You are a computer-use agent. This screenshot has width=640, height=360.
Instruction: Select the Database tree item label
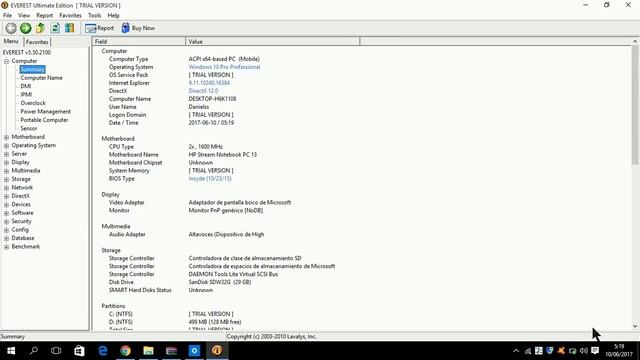23,238
